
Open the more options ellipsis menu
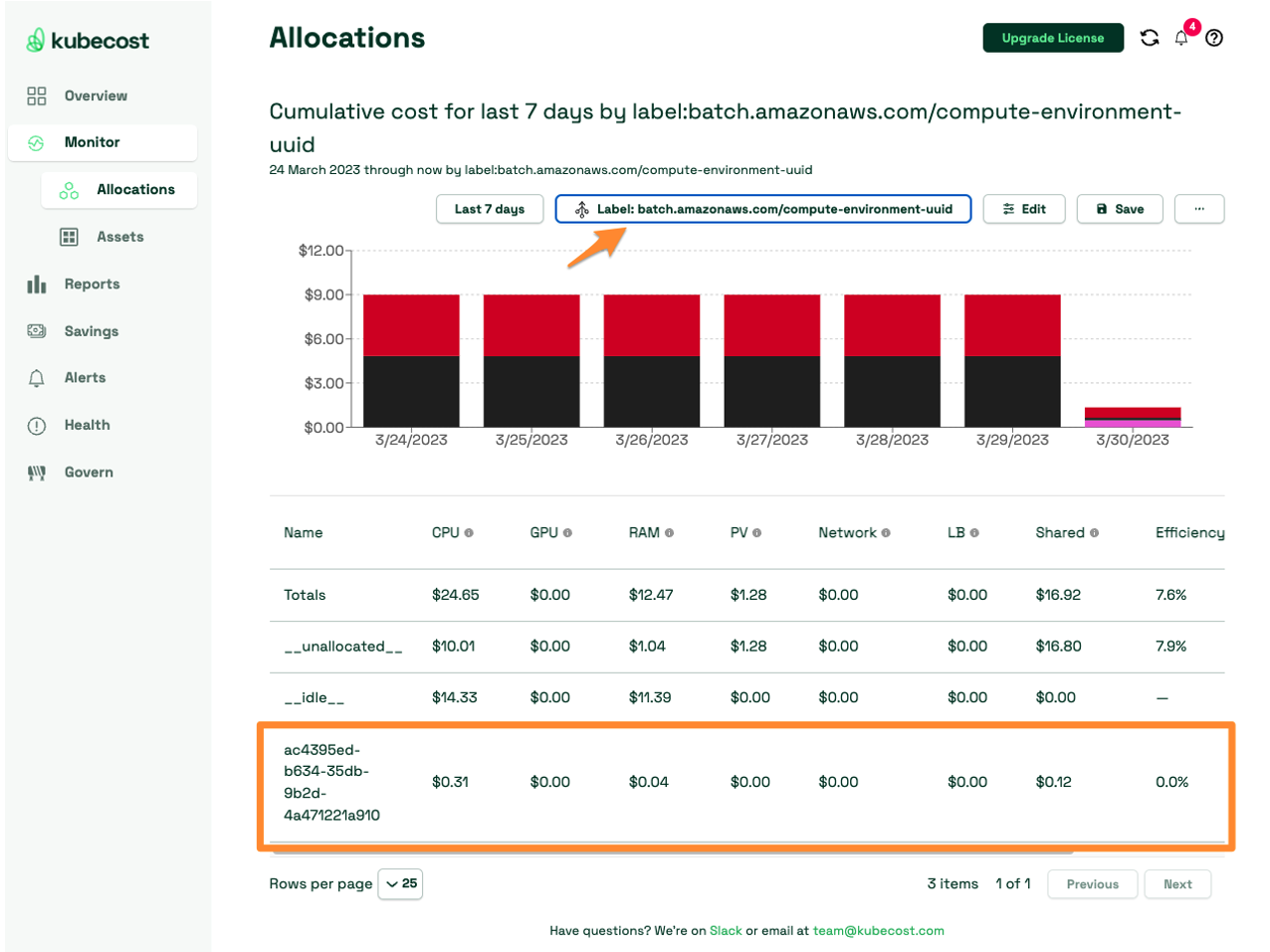[x=1198, y=209]
